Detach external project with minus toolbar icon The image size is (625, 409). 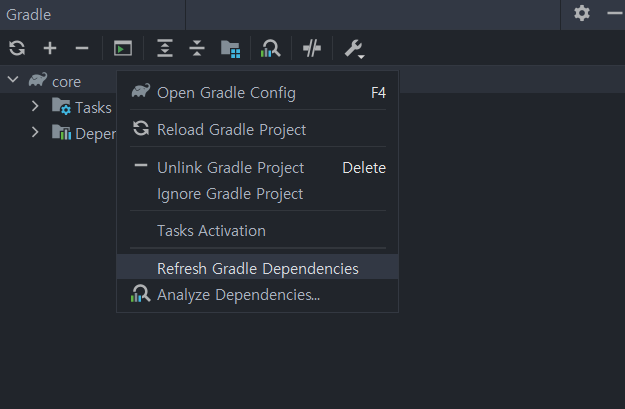point(82,48)
